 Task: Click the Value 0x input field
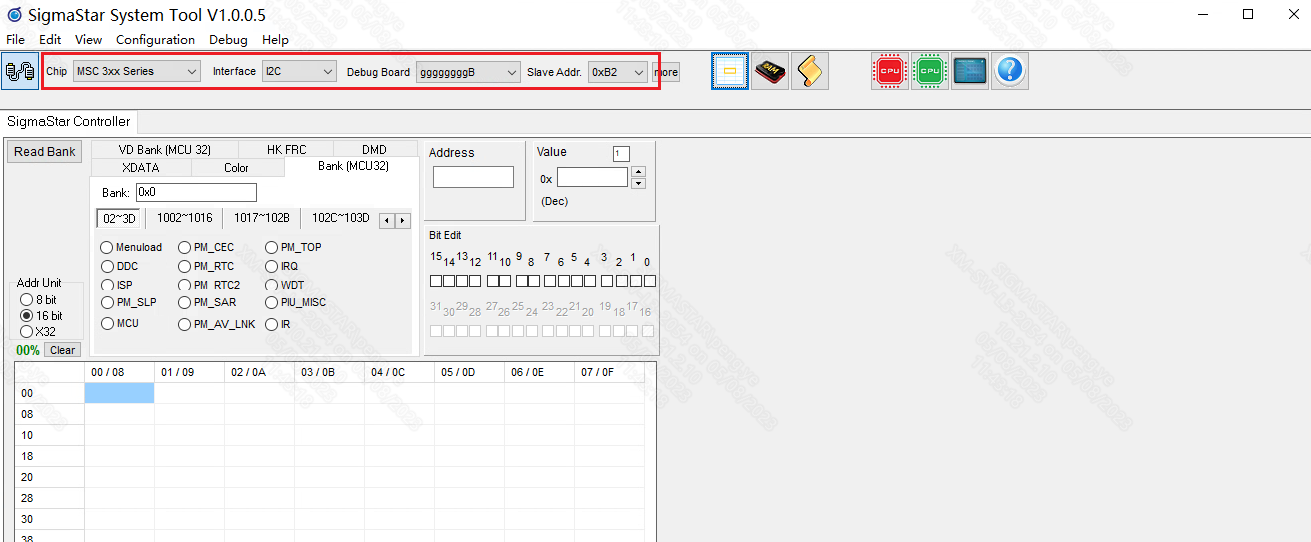[592, 177]
